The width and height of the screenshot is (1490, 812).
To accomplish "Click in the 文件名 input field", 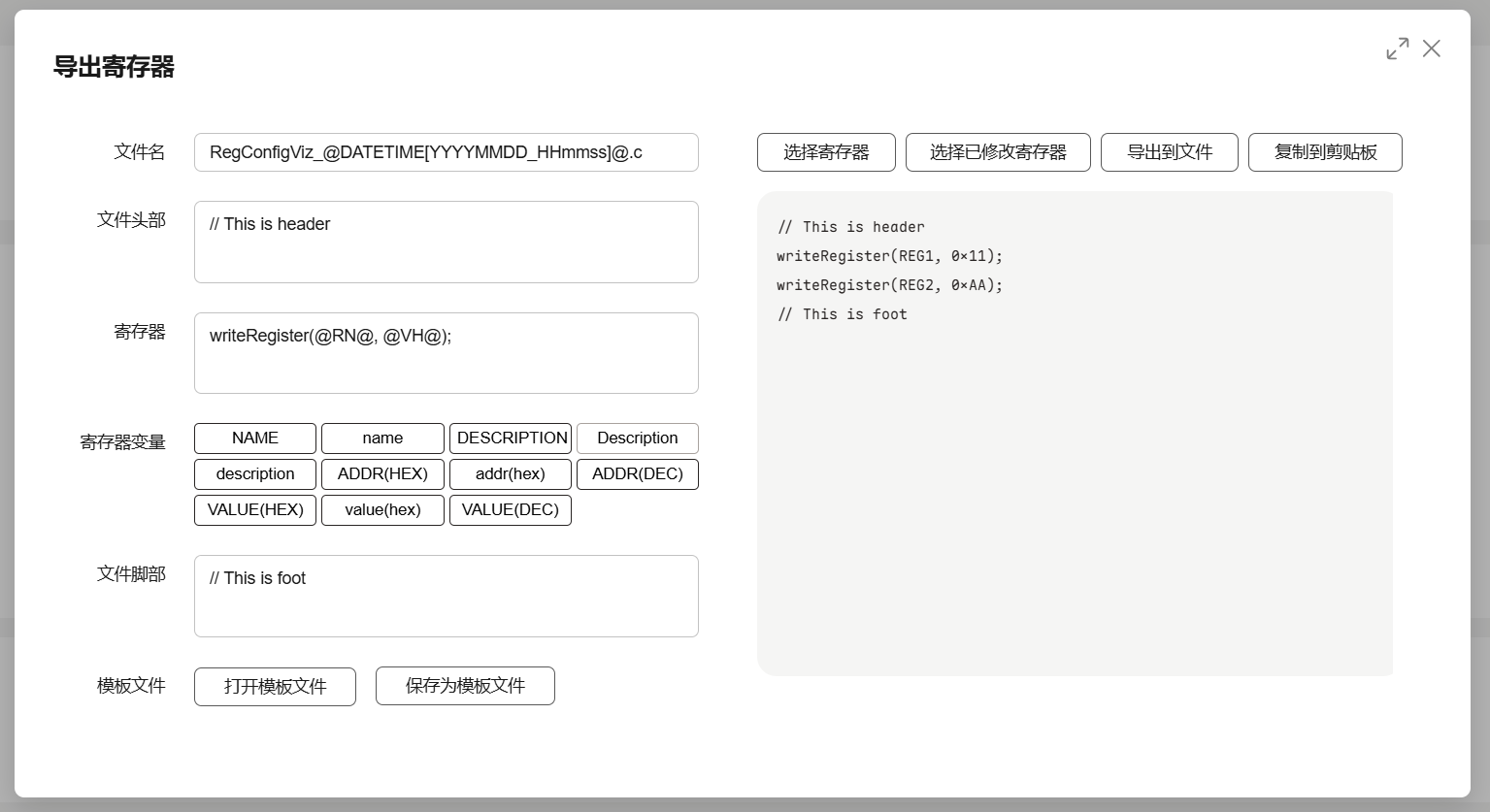I will 446,152.
